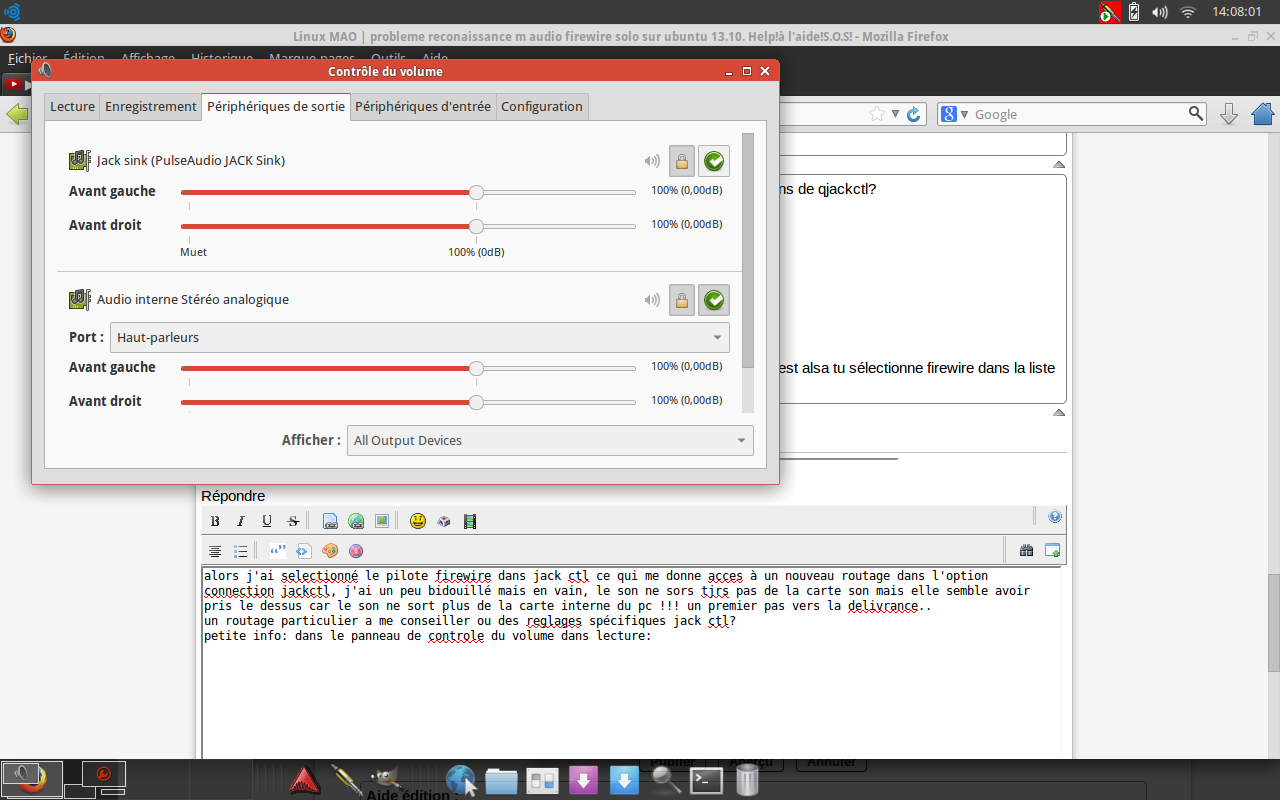Insert an image in the reply

pyautogui.click(x=382, y=521)
